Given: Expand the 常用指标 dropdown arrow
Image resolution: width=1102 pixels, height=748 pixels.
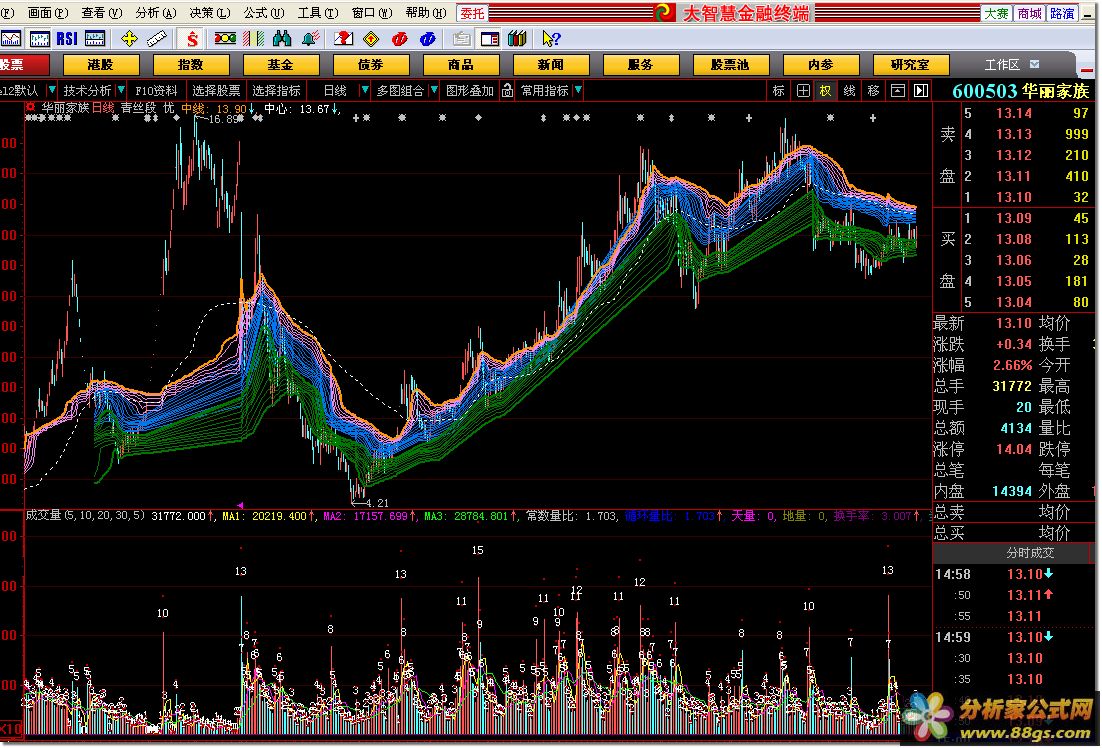Looking at the screenshot, I should (x=578, y=90).
